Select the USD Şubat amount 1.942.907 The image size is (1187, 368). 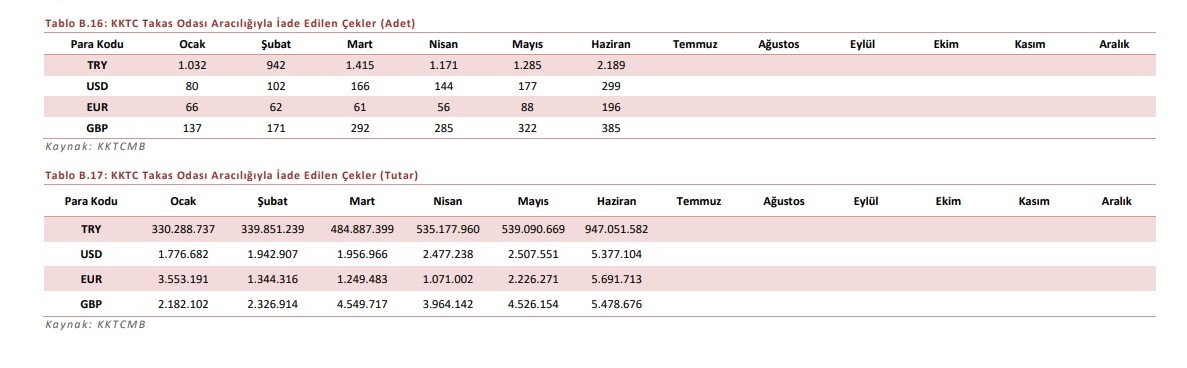273,254
